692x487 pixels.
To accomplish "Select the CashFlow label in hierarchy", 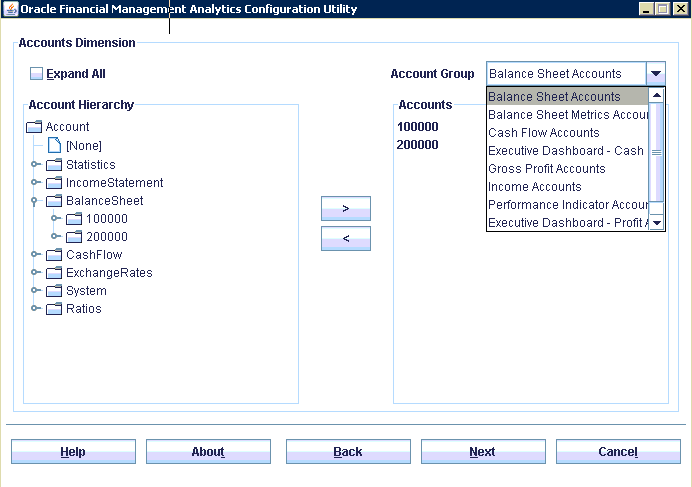I will click(94, 255).
